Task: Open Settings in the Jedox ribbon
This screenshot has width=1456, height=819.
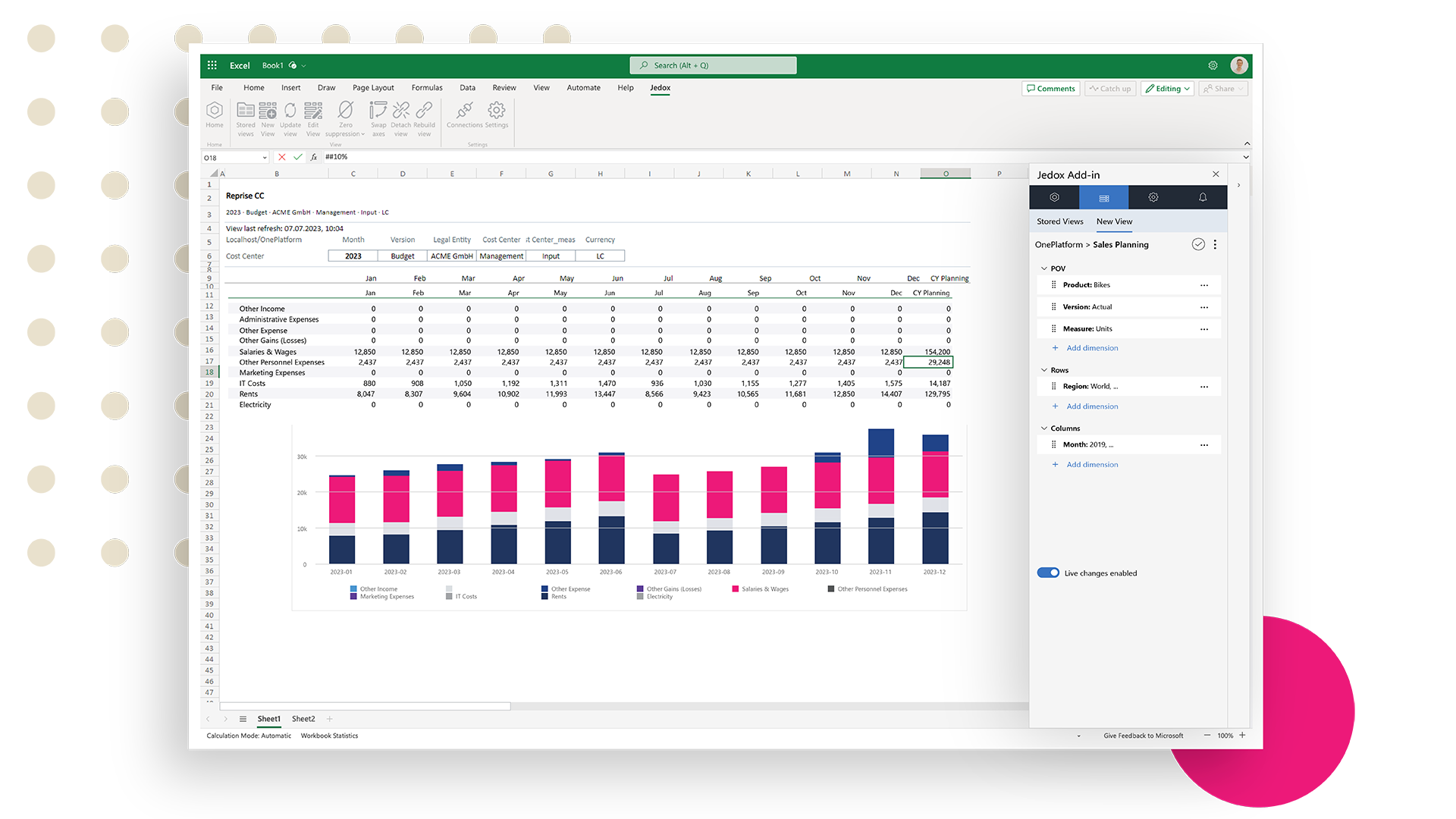Action: click(497, 115)
